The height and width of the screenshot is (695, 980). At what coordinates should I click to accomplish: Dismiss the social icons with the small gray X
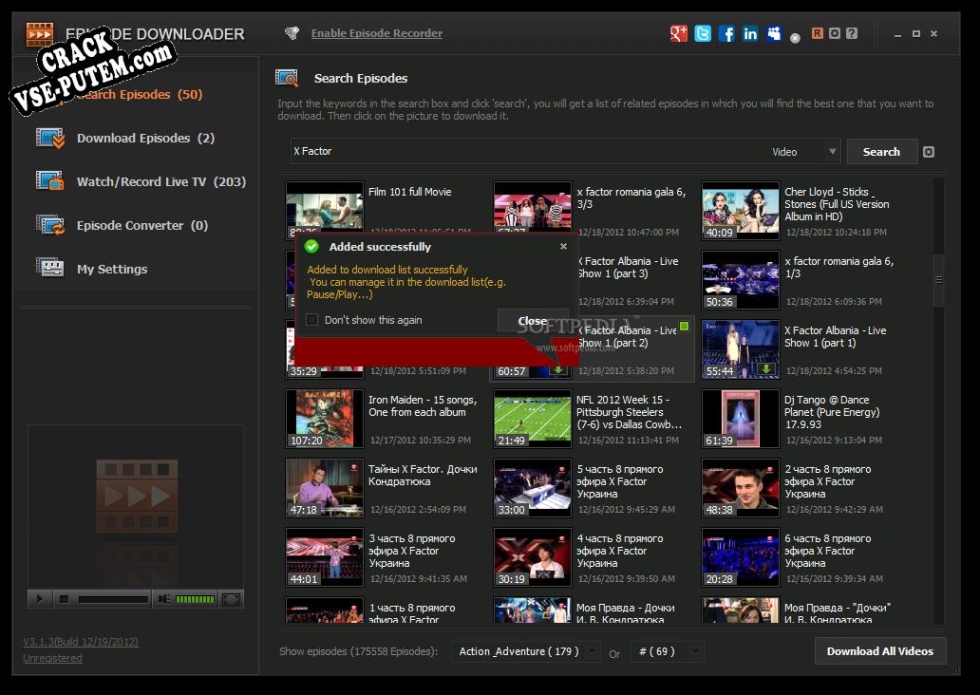(x=795, y=38)
